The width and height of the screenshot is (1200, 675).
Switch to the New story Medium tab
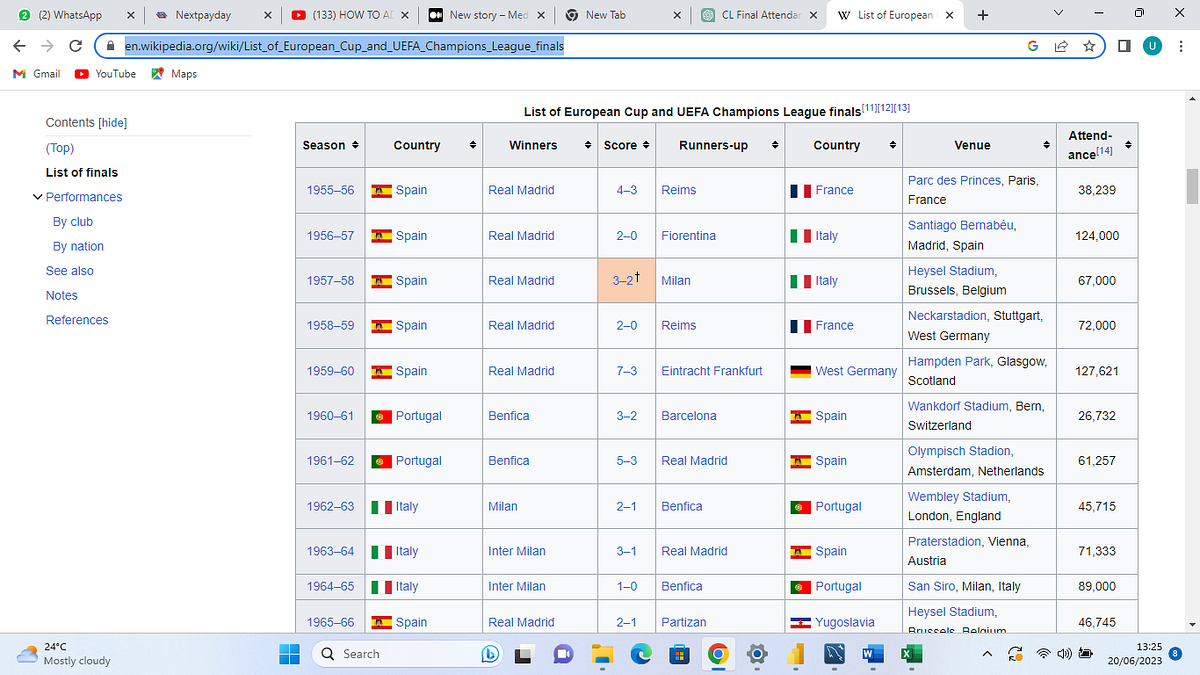point(486,15)
